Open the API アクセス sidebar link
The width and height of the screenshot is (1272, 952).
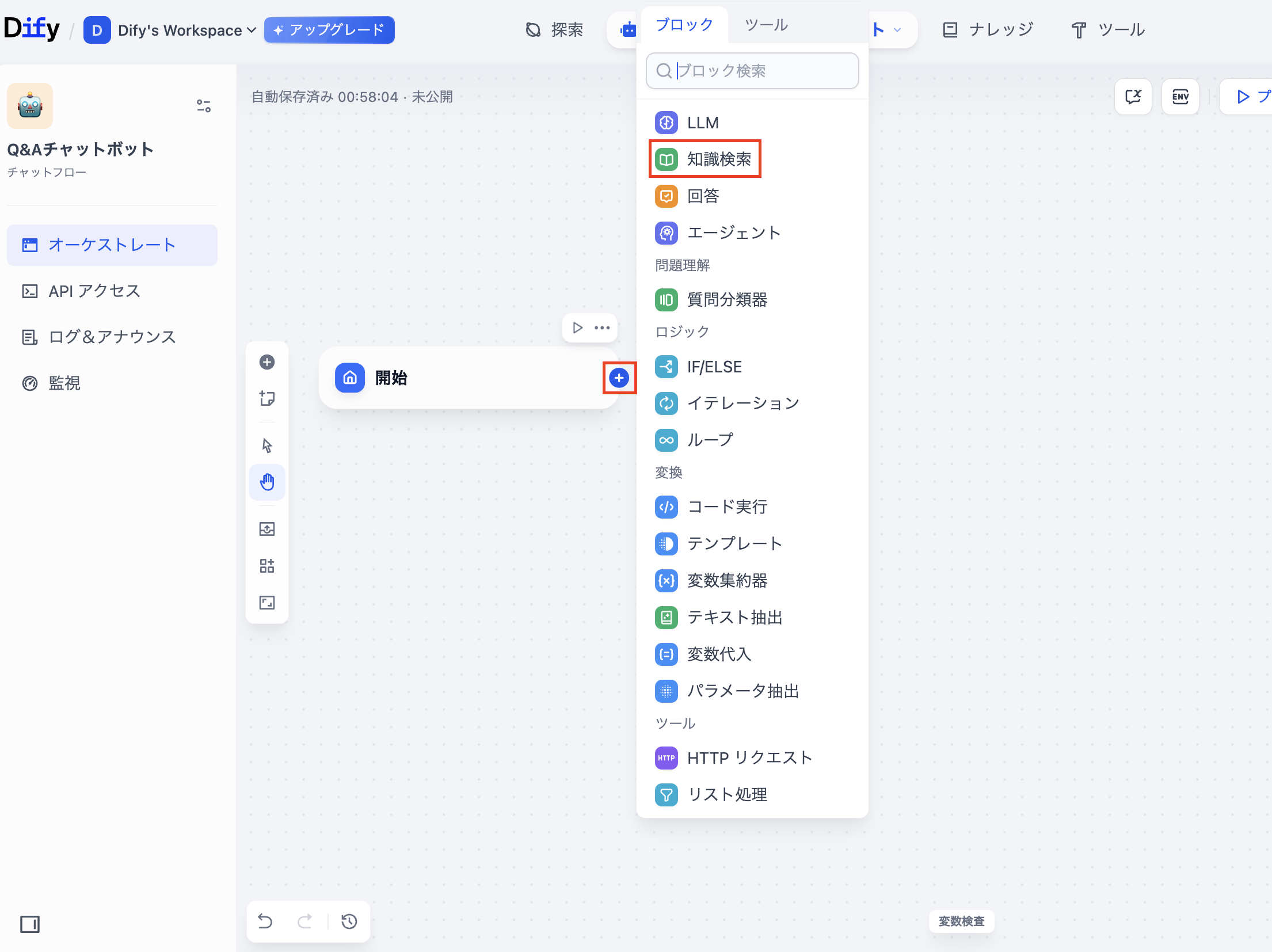[94, 291]
